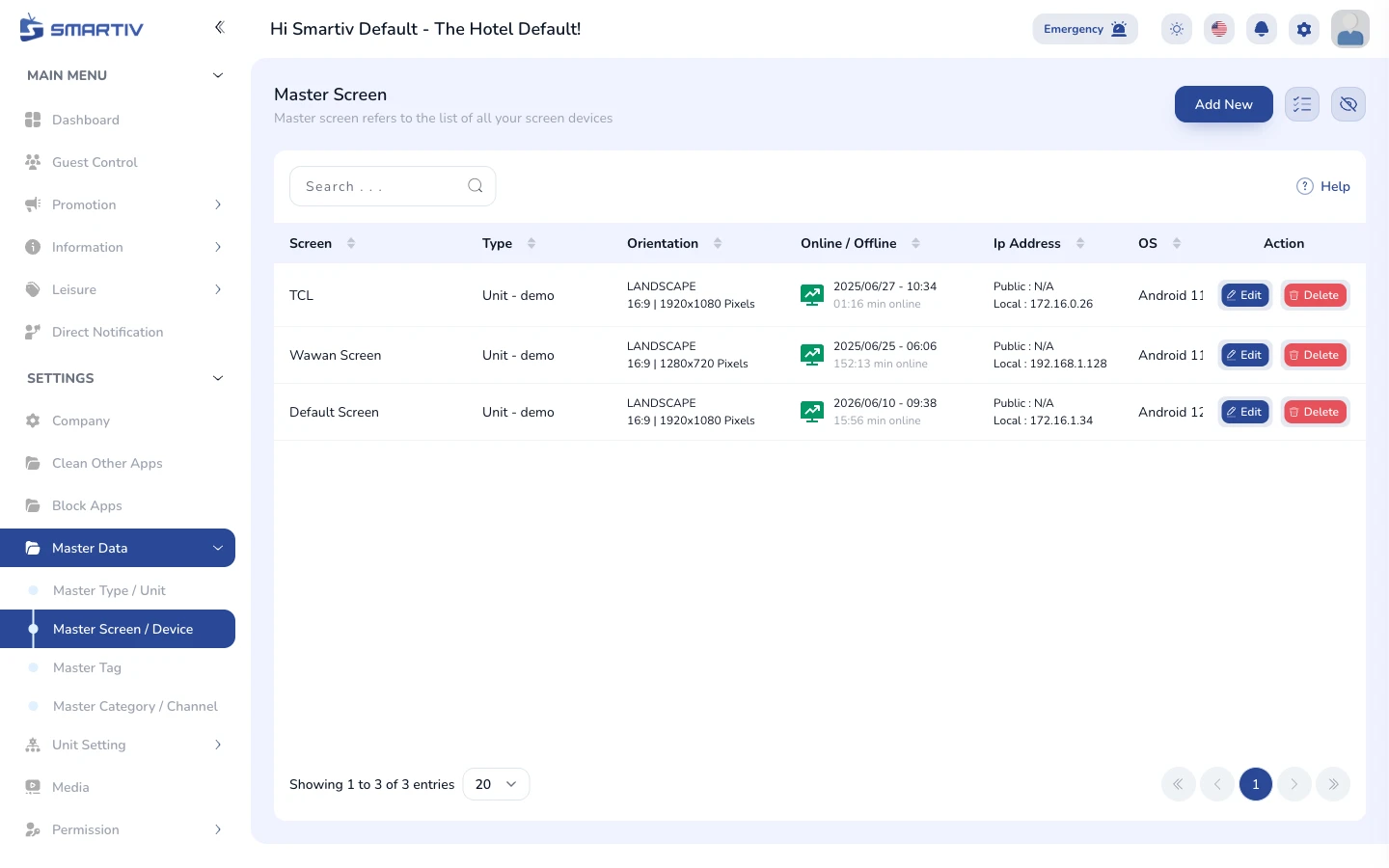
Task: Toggle hidden screens eye-slash icon
Action: tap(1348, 104)
